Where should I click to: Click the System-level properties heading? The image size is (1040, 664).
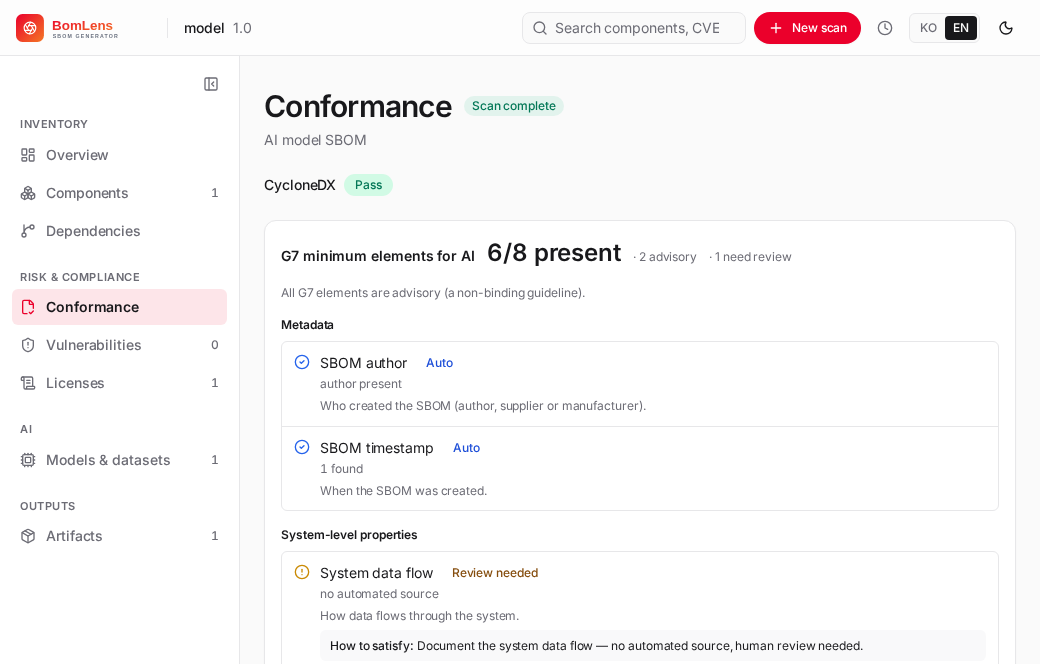tap(349, 535)
